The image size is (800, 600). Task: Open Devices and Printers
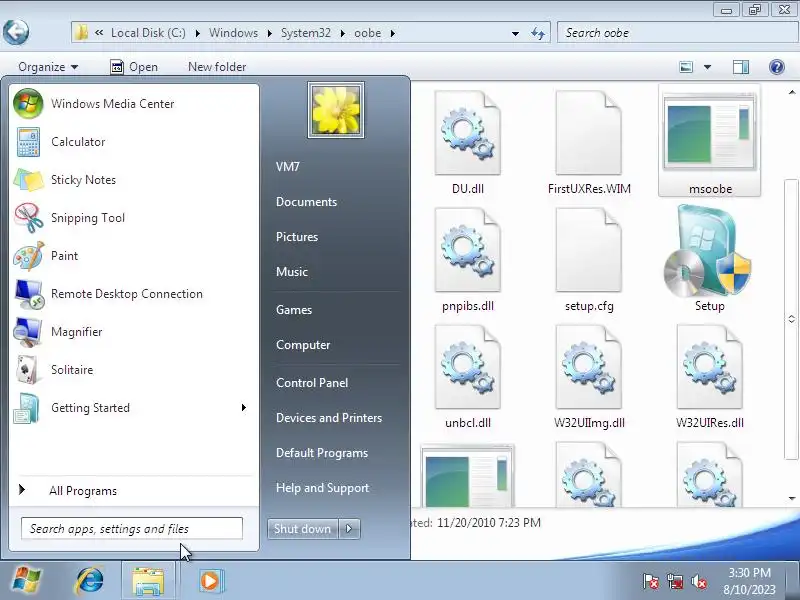[x=329, y=418]
